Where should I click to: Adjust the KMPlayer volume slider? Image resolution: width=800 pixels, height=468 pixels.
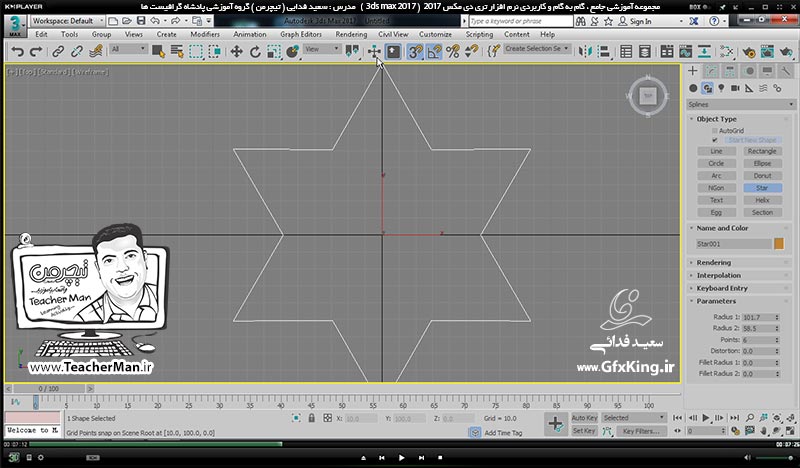[776, 458]
